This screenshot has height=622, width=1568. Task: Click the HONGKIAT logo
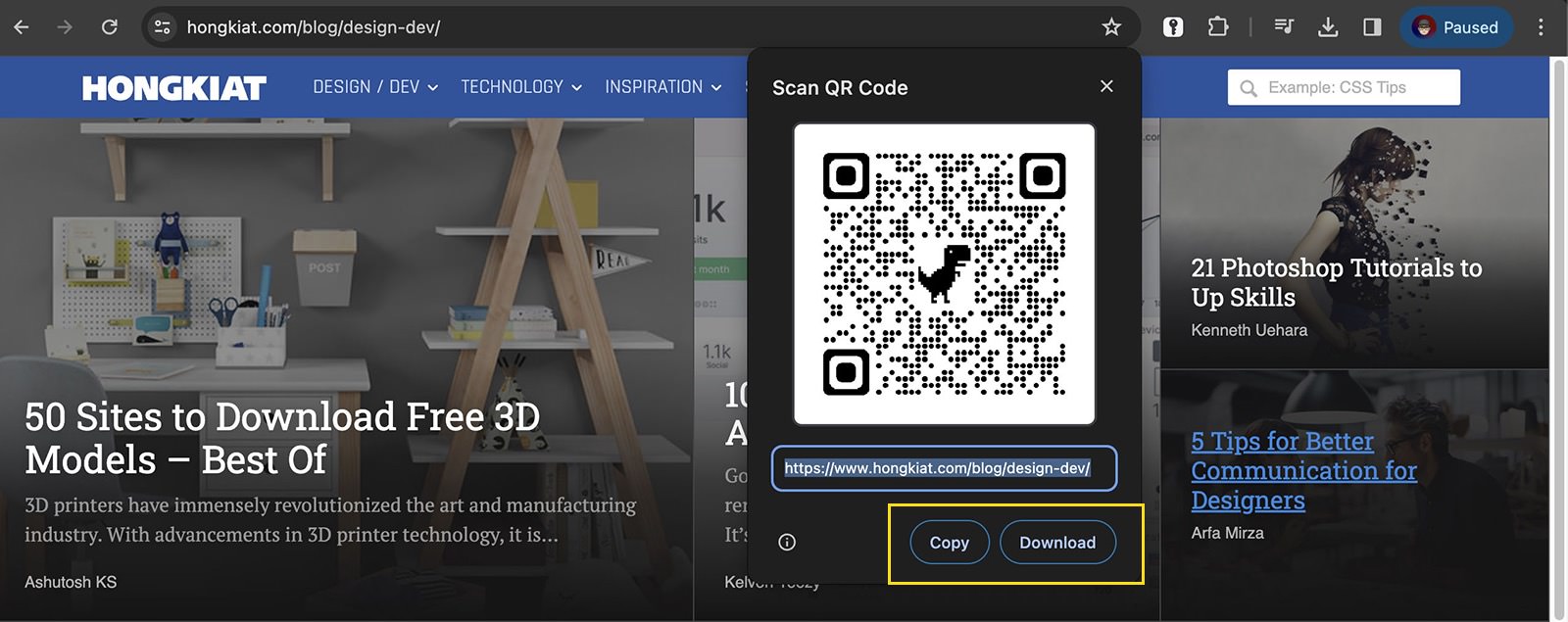[174, 88]
